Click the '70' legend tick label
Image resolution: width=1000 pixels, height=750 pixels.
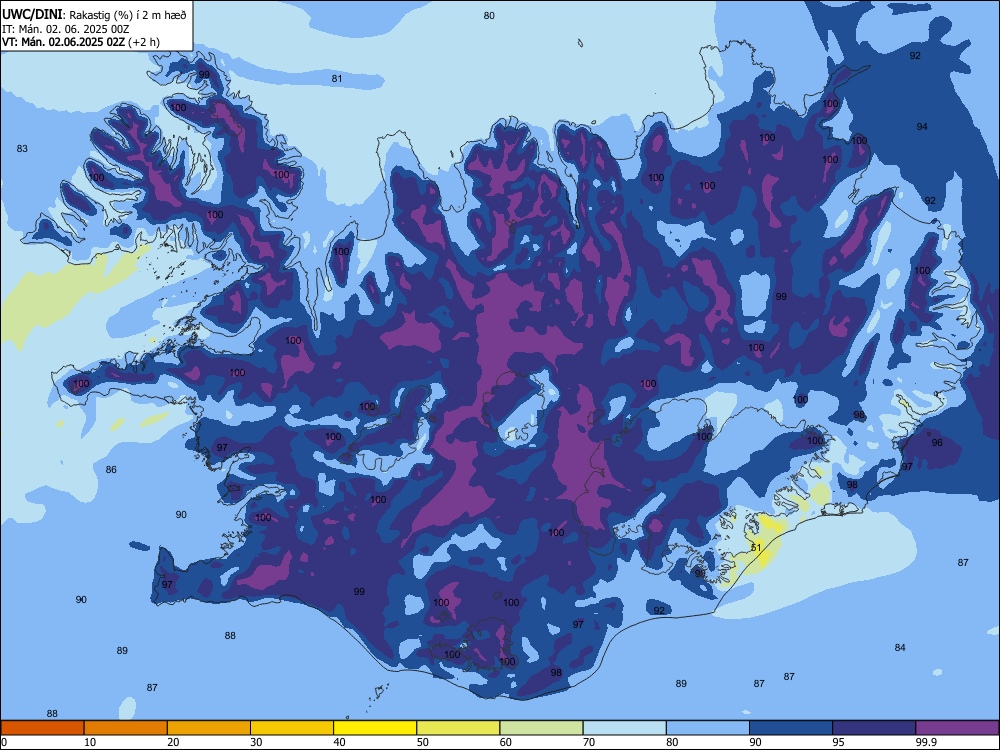pos(589,742)
